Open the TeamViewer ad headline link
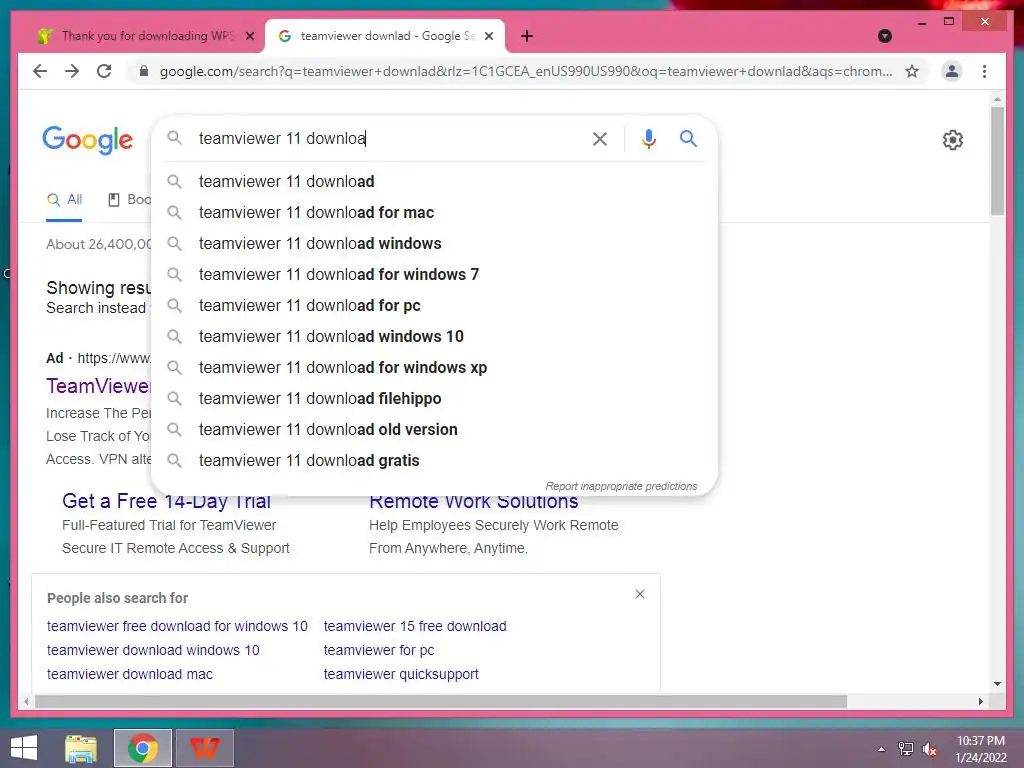 coord(98,386)
